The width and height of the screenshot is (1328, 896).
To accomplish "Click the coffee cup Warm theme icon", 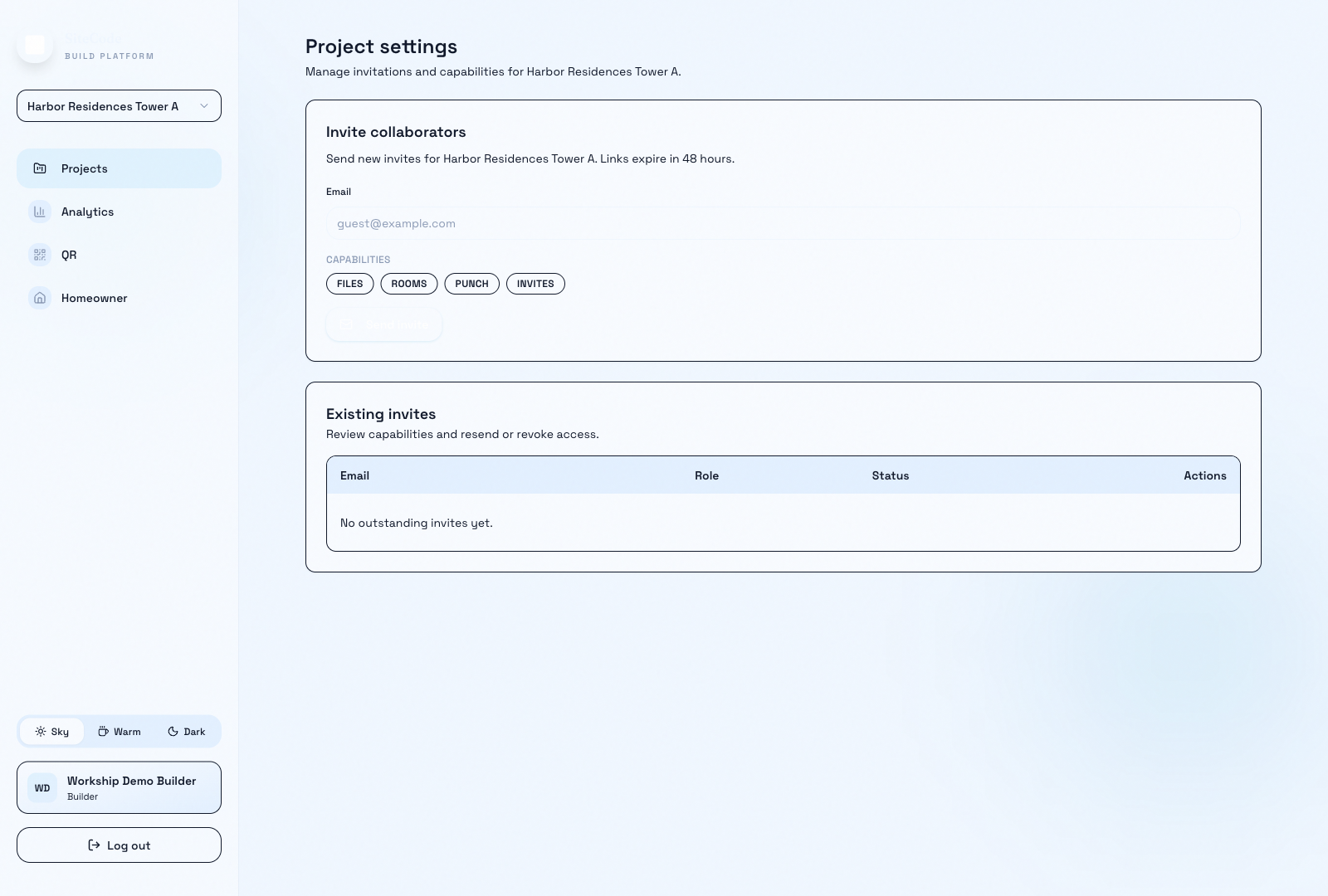I will tap(104, 732).
